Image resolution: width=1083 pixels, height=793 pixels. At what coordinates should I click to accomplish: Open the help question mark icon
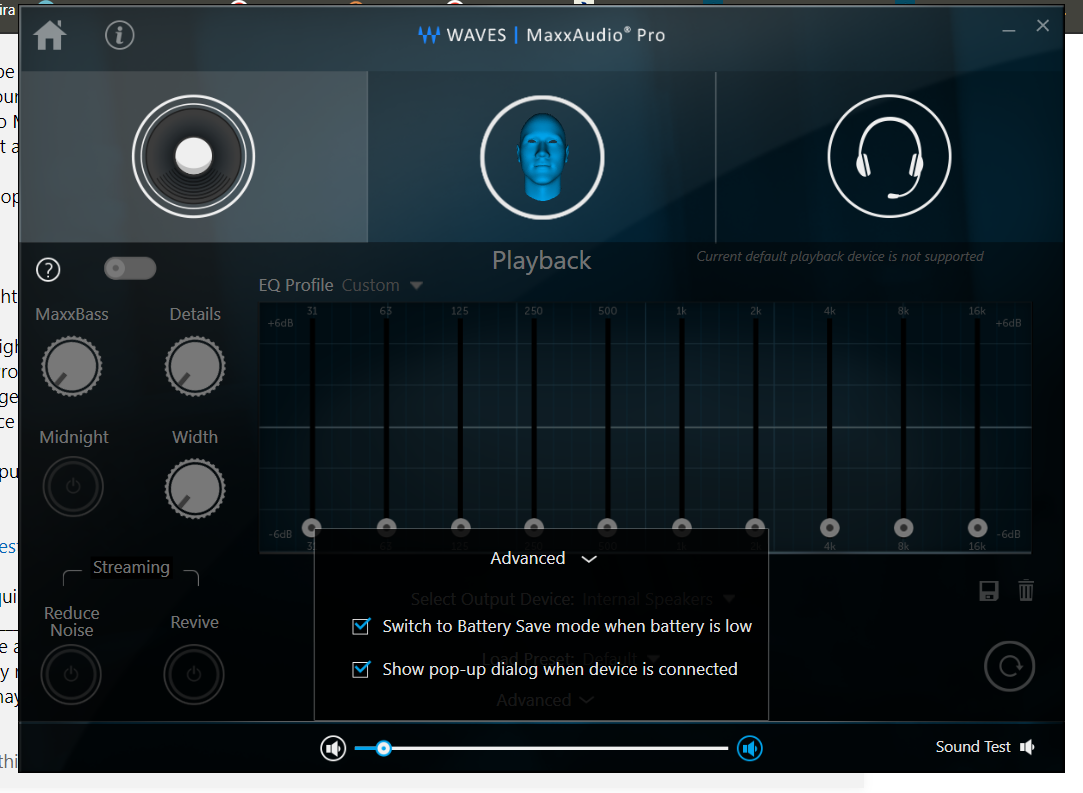pyautogui.click(x=48, y=269)
